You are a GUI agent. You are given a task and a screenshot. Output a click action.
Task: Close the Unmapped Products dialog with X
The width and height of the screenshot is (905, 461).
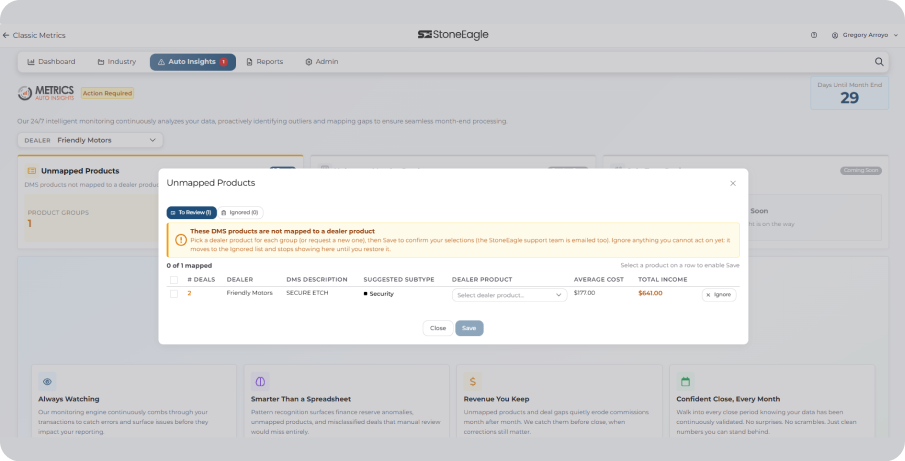pyautogui.click(x=732, y=183)
